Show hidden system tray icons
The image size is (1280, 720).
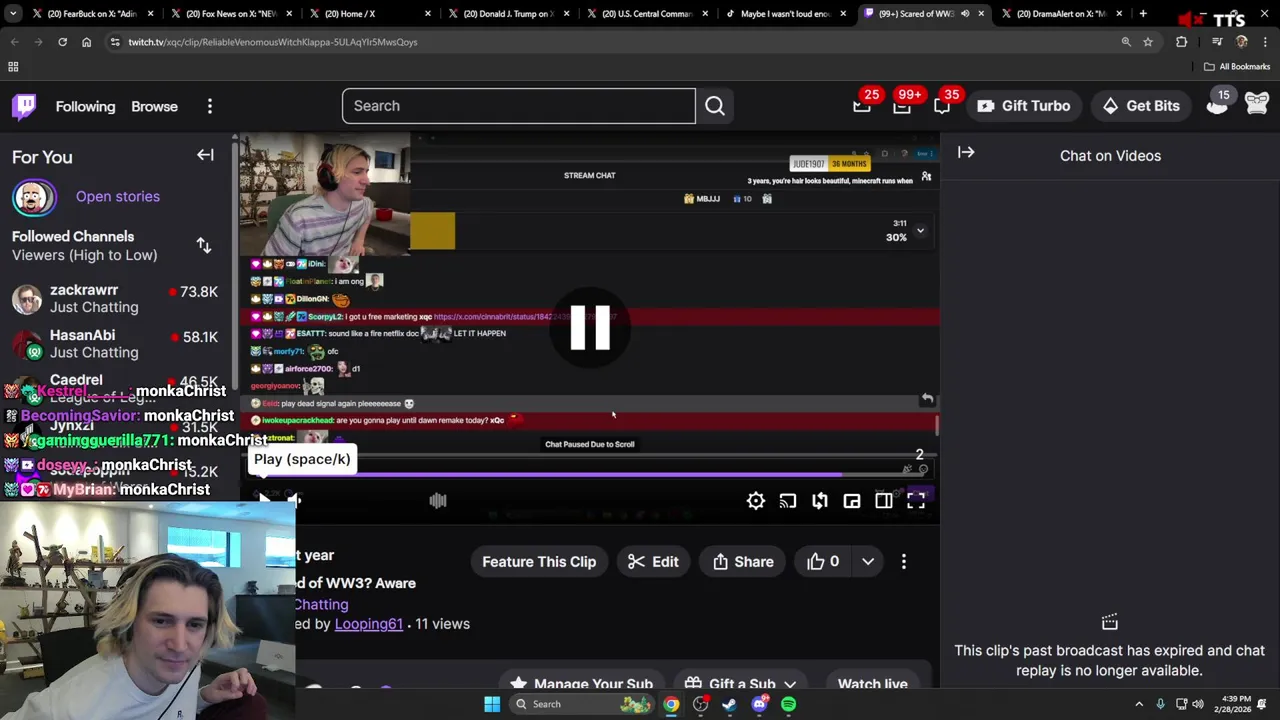(x=1139, y=704)
